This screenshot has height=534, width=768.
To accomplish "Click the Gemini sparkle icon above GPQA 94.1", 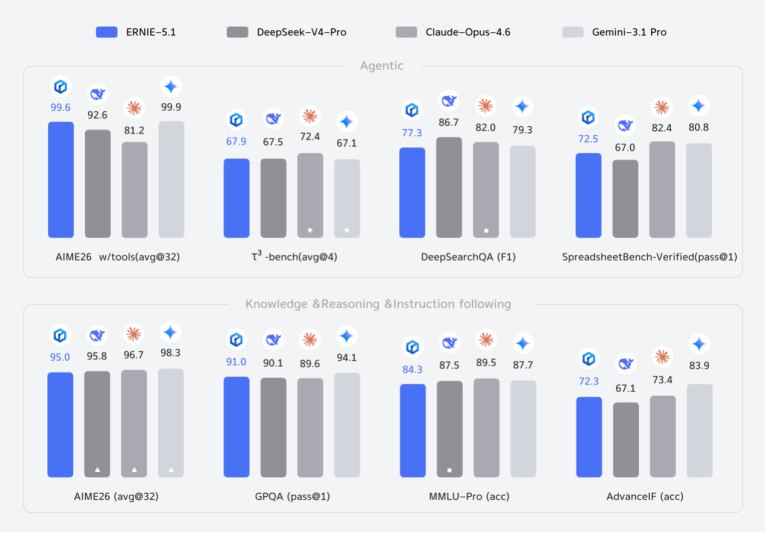I will [x=347, y=336].
